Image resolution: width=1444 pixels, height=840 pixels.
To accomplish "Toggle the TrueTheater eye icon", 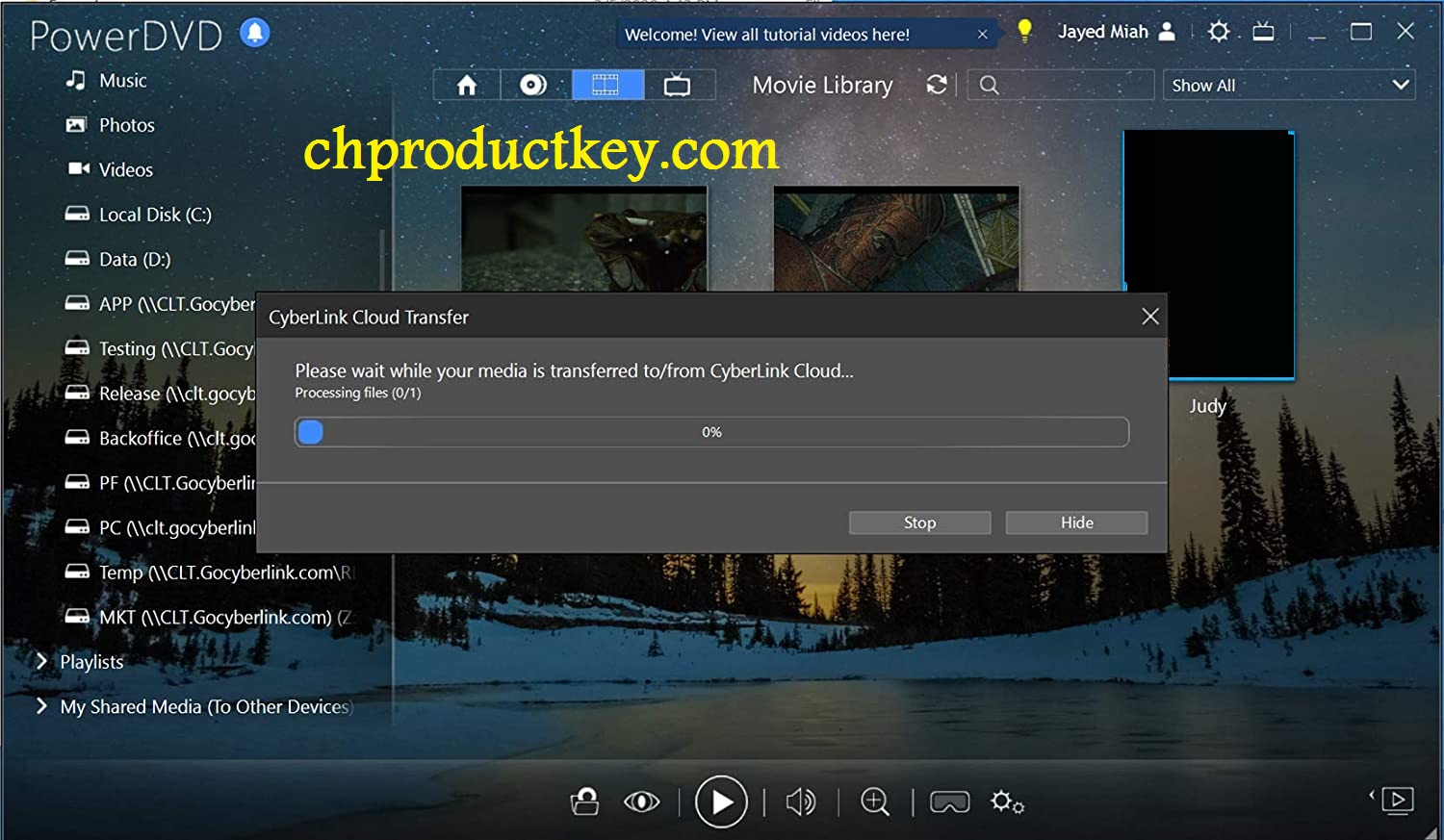I will click(641, 802).
